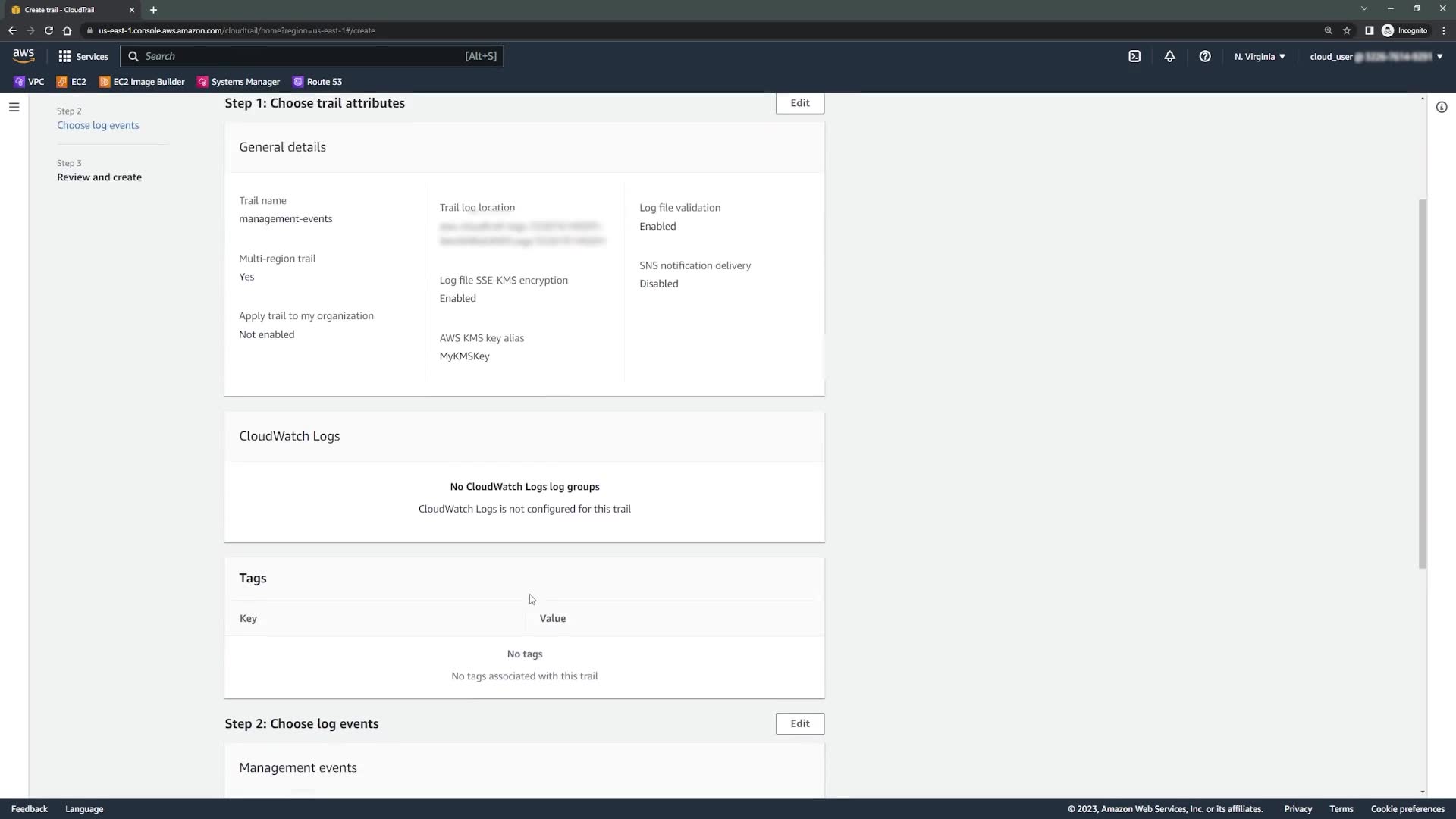Open Cookie preferences in footer
1456x819 pixels.
coord(1407,809)
